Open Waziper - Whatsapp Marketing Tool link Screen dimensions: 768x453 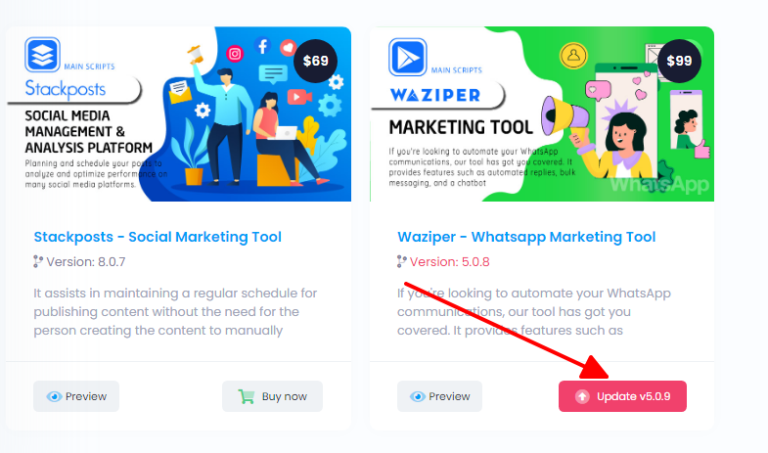pyautogui.click(x=526, y=237)
